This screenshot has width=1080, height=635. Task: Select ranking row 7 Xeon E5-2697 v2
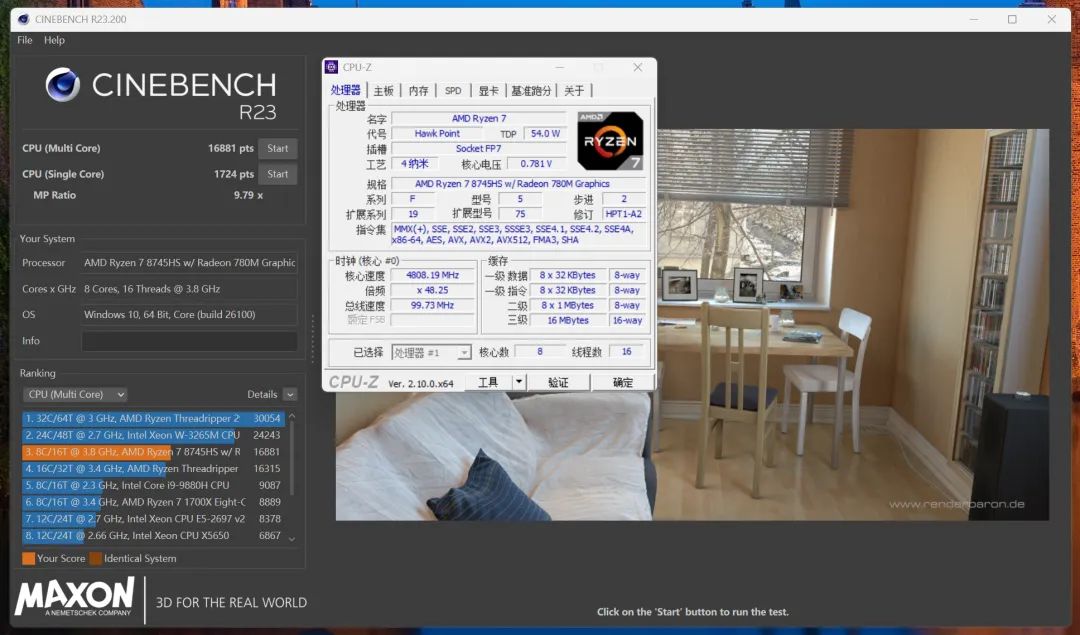click(x=153, y=519)
